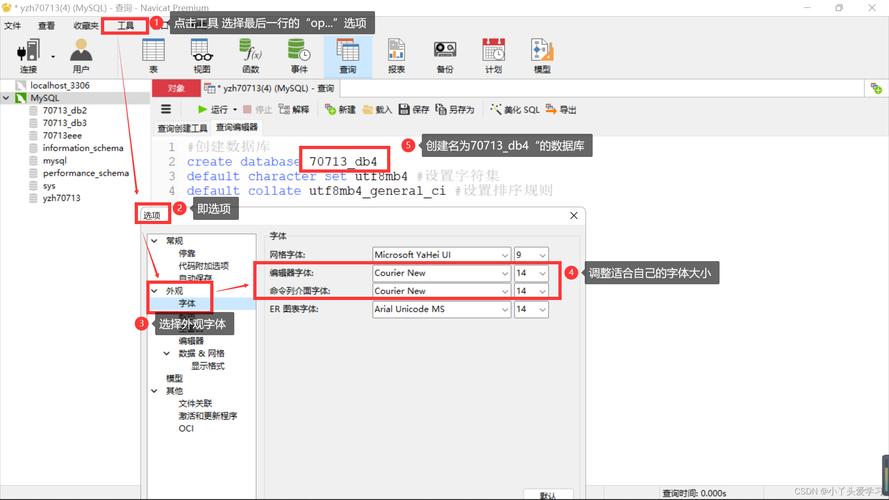
Task: Create a new query with 新建
Action: 340,109
